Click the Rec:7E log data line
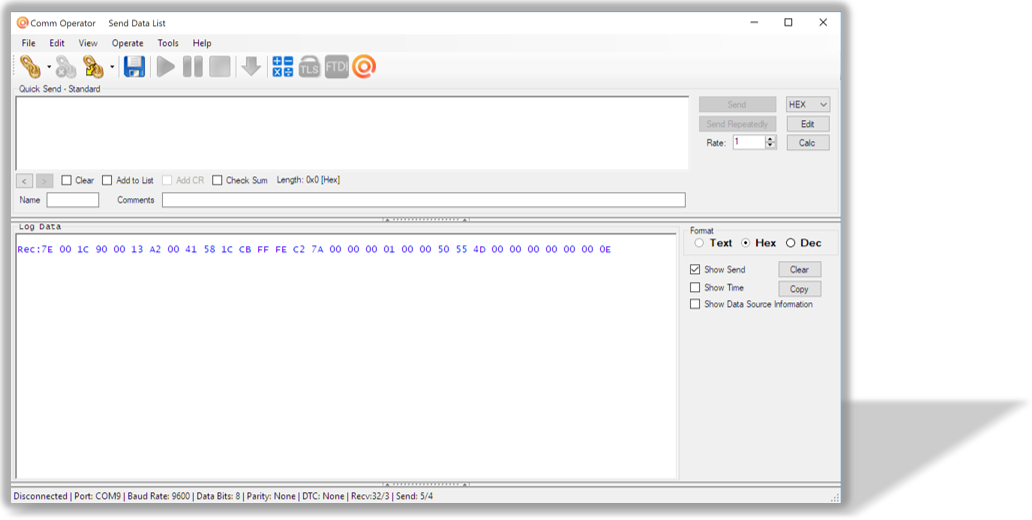 pos(315,249)
